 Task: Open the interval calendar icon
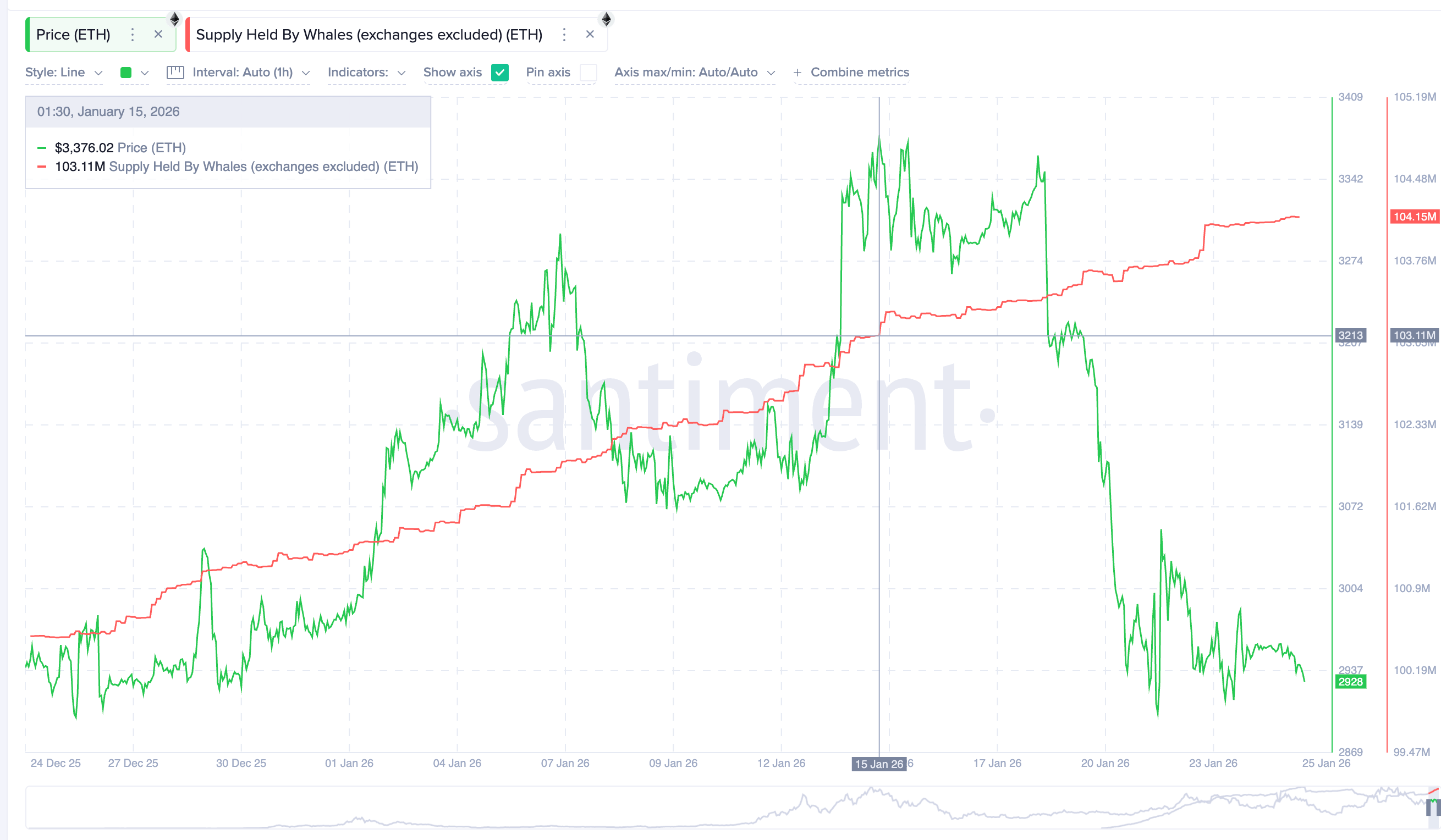coord(174,72)
